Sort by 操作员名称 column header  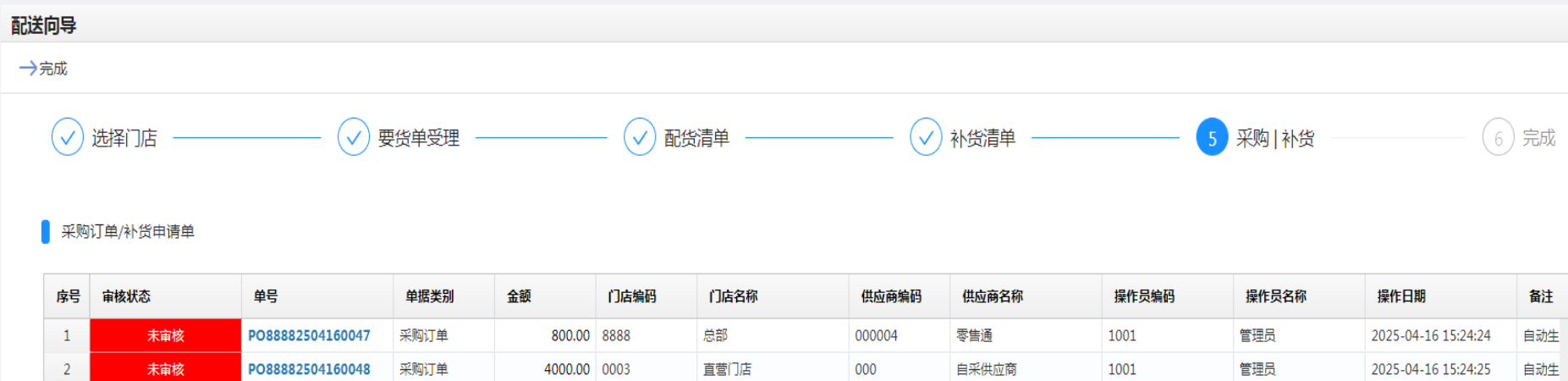pos(1299,296)
